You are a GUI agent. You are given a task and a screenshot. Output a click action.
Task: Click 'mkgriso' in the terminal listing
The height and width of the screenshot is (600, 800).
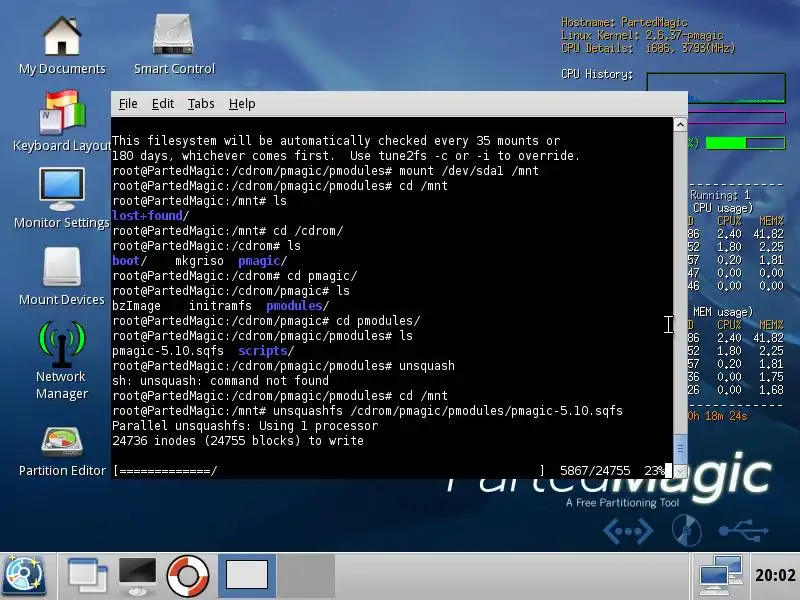[199, 261]
